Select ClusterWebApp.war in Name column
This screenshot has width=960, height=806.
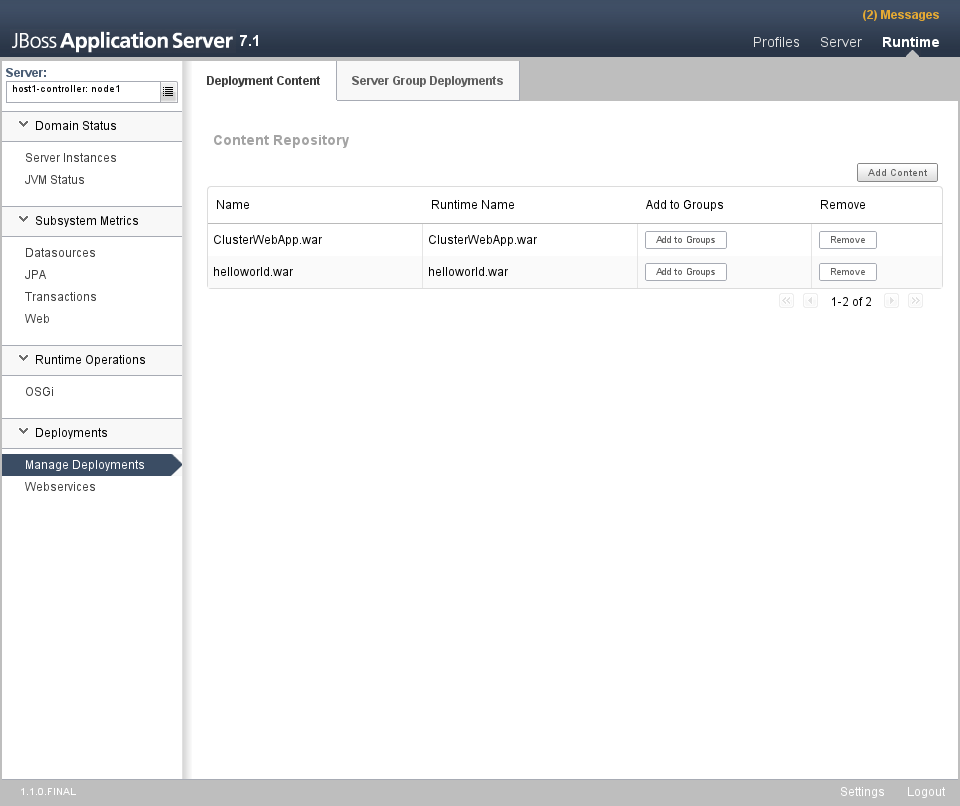coord(268,240)
